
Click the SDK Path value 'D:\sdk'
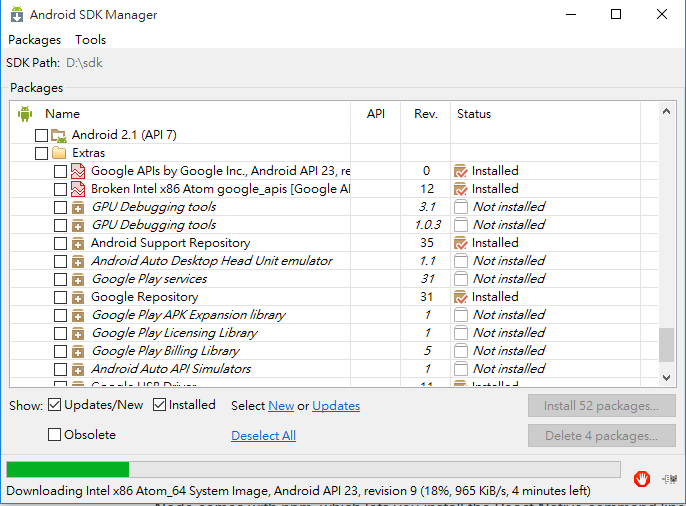(84, 63)
